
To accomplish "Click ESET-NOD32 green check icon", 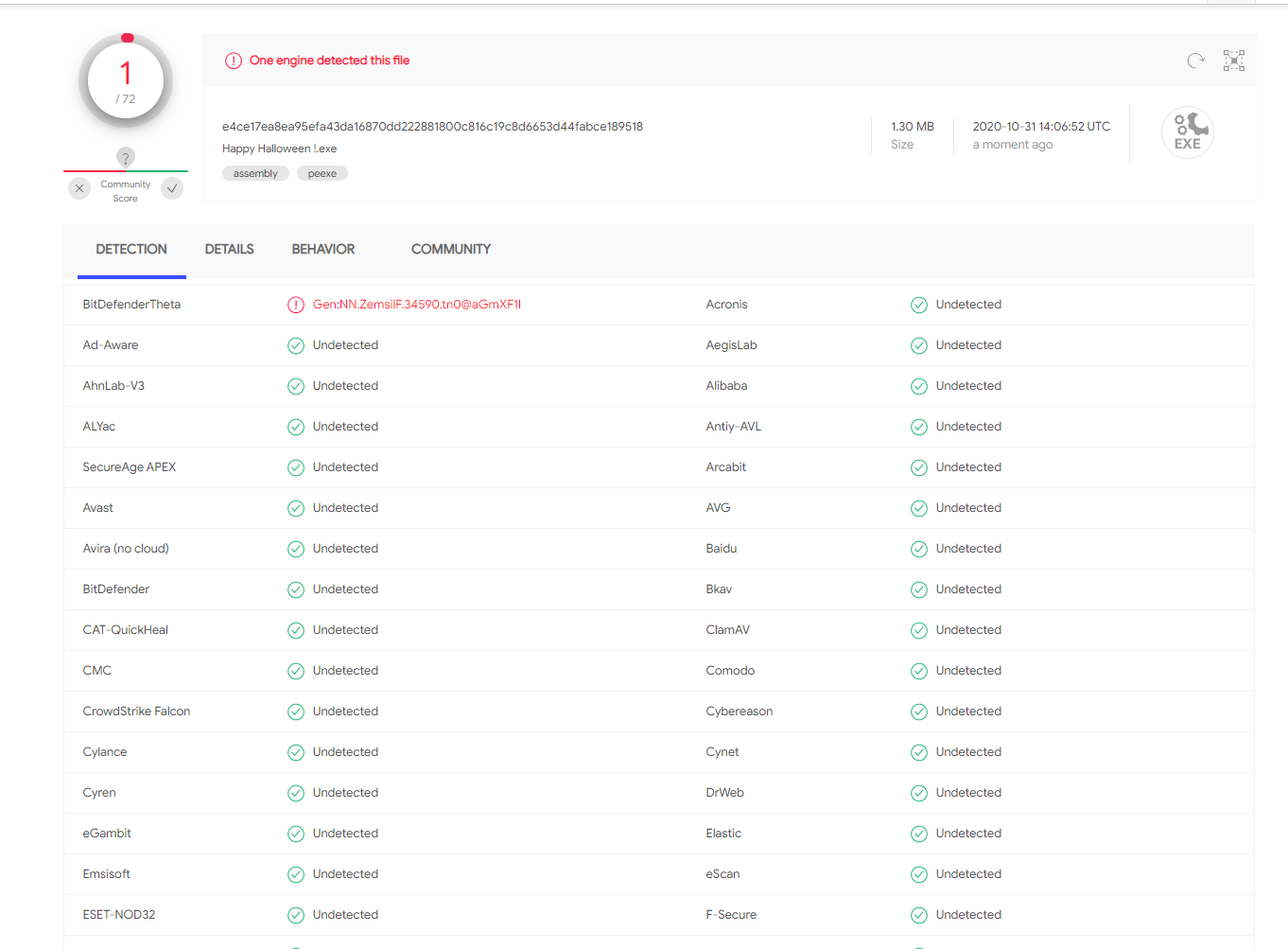I will (296, 915).
